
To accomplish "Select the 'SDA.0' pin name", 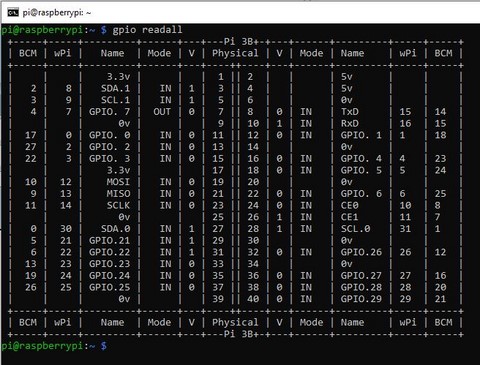I will 115,229.
